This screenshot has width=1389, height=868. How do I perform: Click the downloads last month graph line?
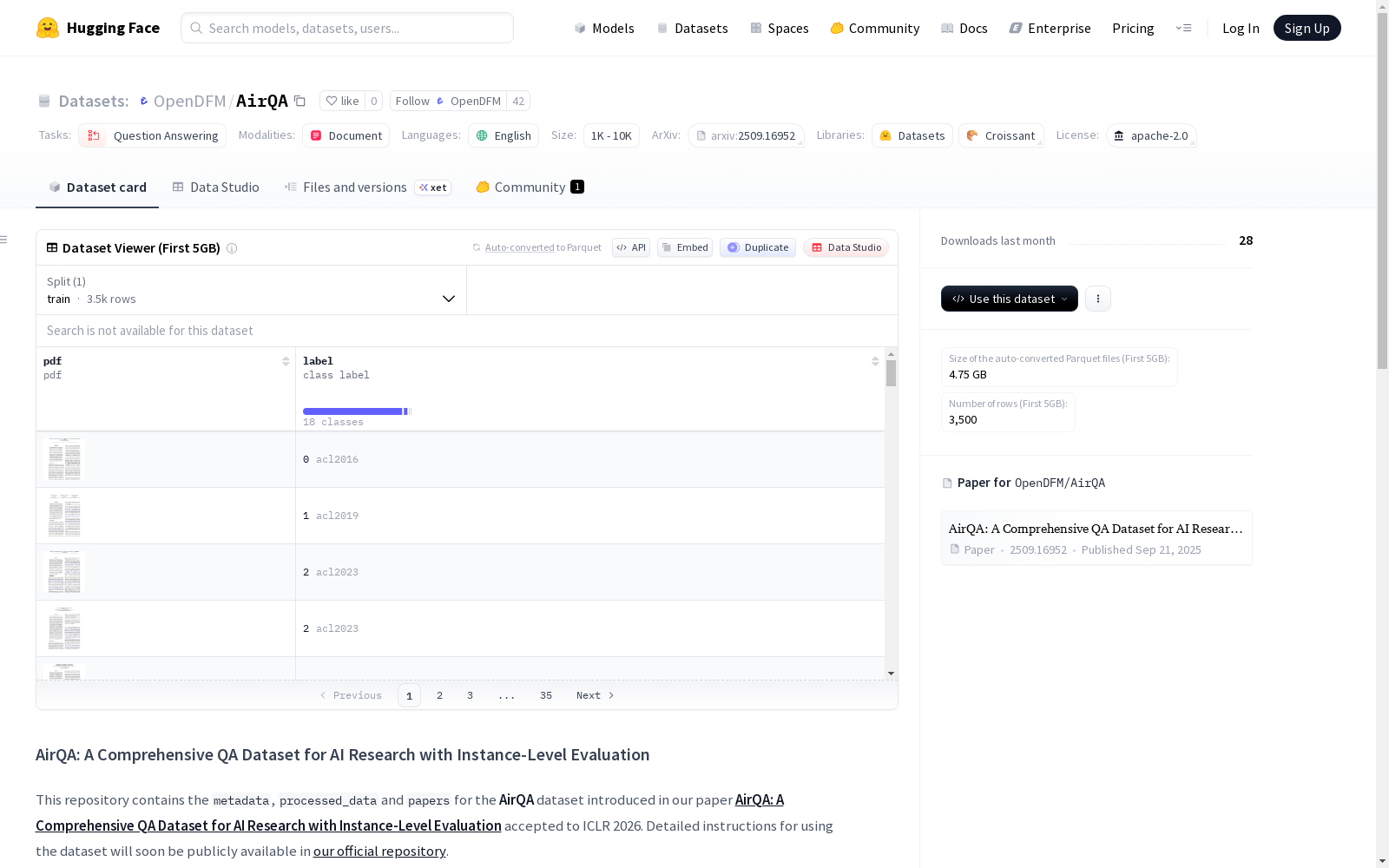pos(1147,242)
